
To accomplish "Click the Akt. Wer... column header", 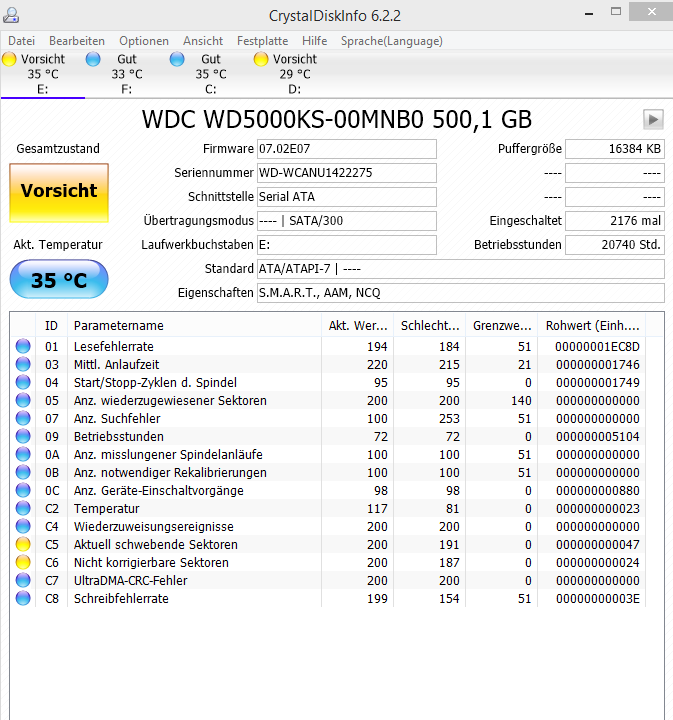I will (358, 326).
